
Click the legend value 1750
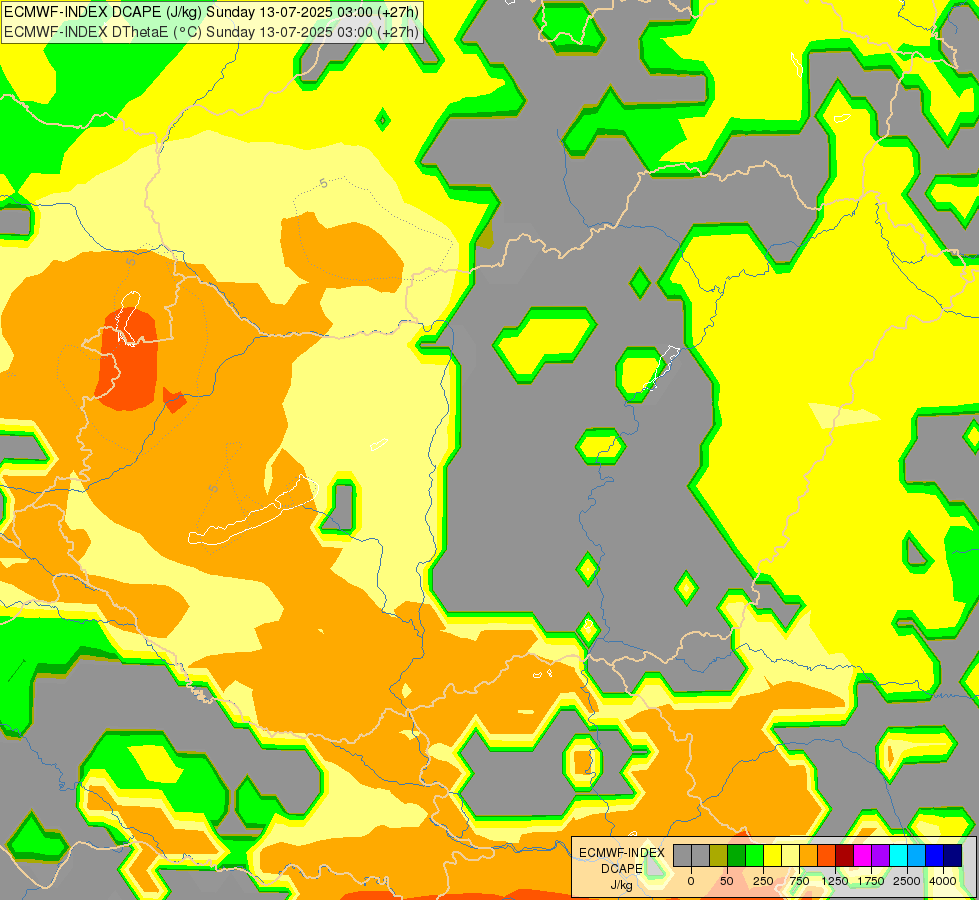tap(871, 881)
